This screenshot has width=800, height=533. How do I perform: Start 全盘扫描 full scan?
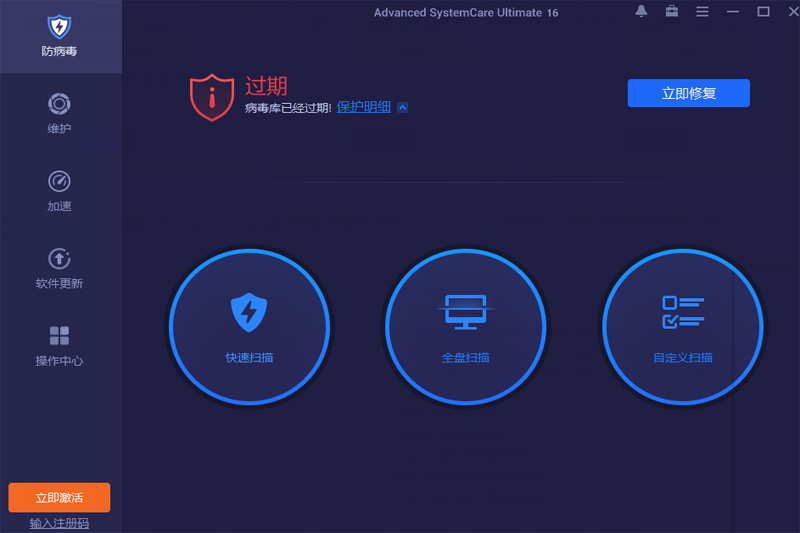click(x=465, y=327)
